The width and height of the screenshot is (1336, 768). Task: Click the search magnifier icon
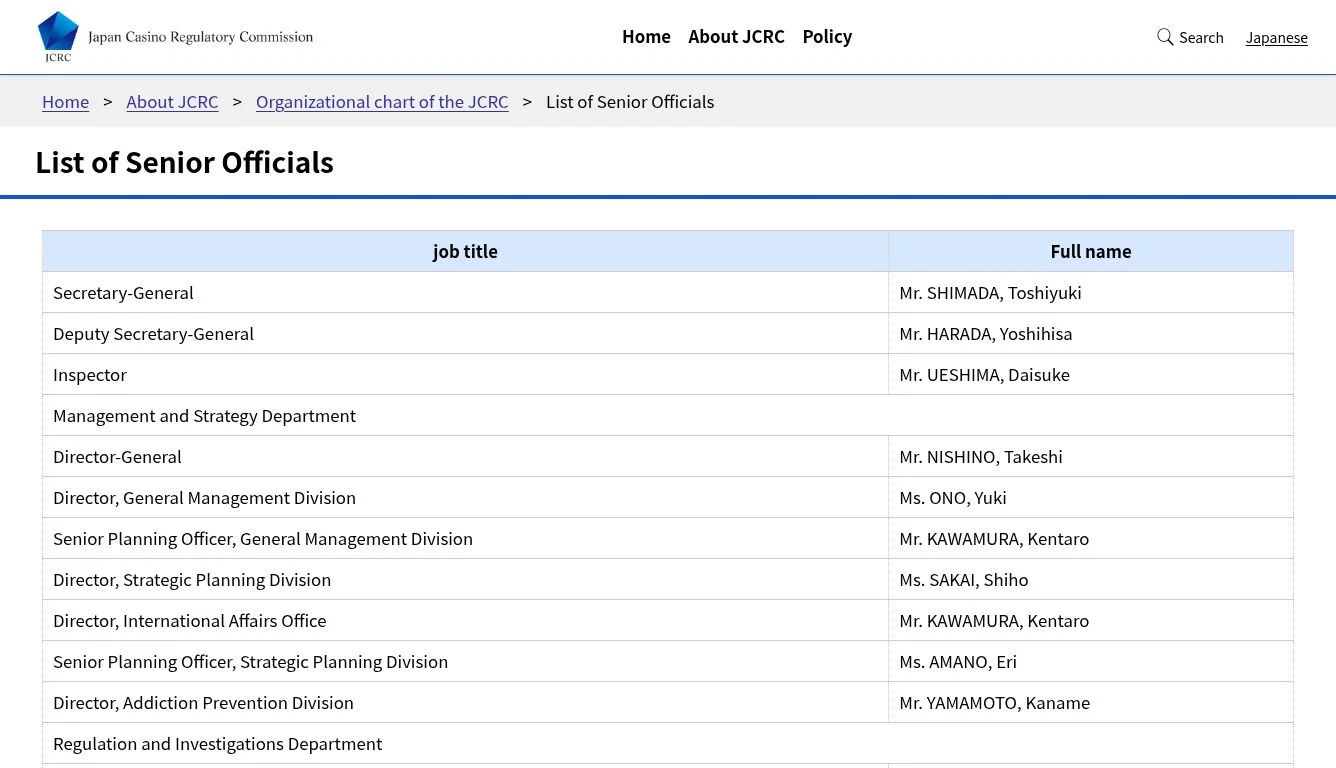click(x=1164, y=36)
